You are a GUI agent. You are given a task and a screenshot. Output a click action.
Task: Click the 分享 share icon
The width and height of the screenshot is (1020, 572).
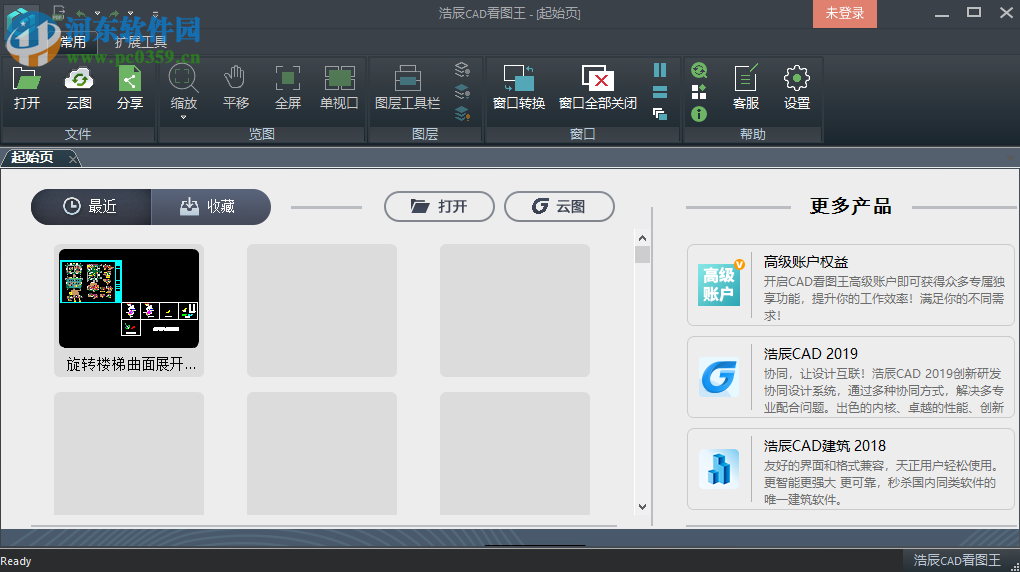click(x=129, y=88)
